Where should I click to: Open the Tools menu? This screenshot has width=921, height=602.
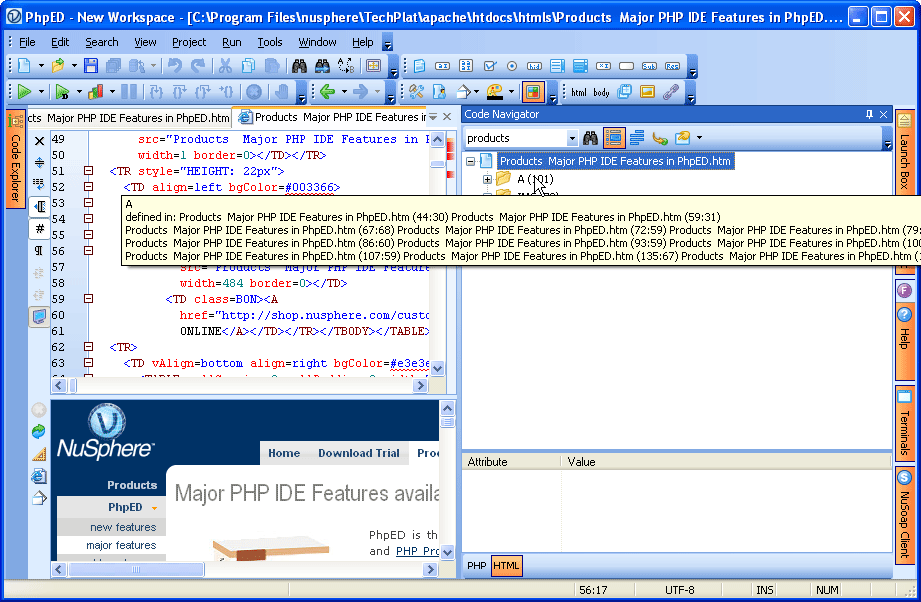point(270,42)
